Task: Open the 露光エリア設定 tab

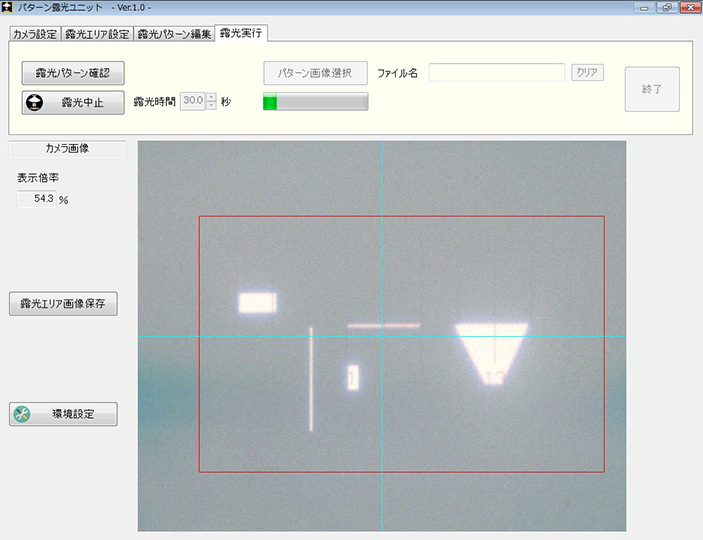Action: tap(97, 34)
